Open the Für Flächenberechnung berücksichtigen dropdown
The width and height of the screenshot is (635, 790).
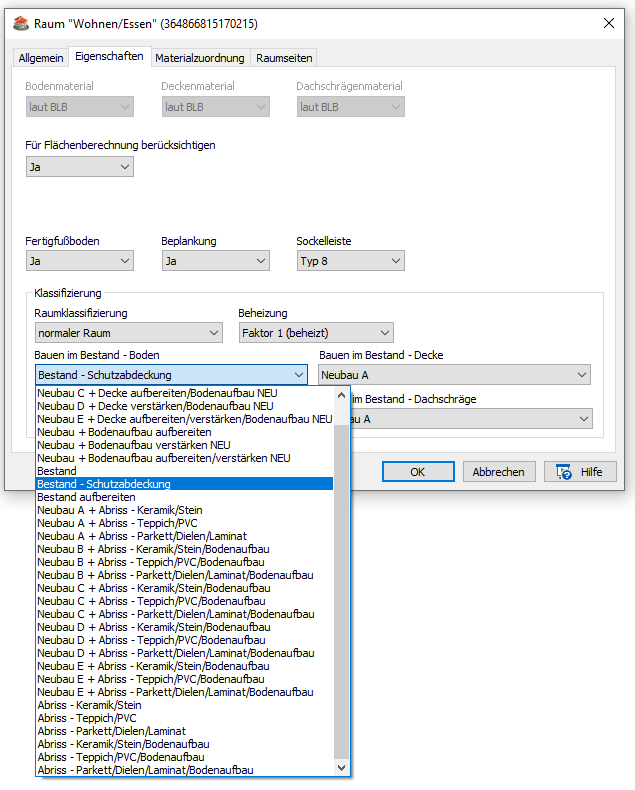tap(79, 167)
